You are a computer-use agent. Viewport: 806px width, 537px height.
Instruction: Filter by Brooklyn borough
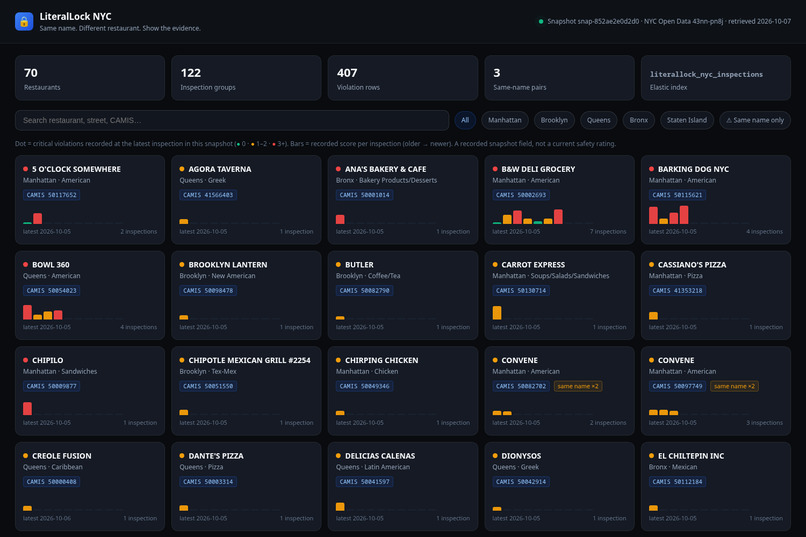pos(554,120)
